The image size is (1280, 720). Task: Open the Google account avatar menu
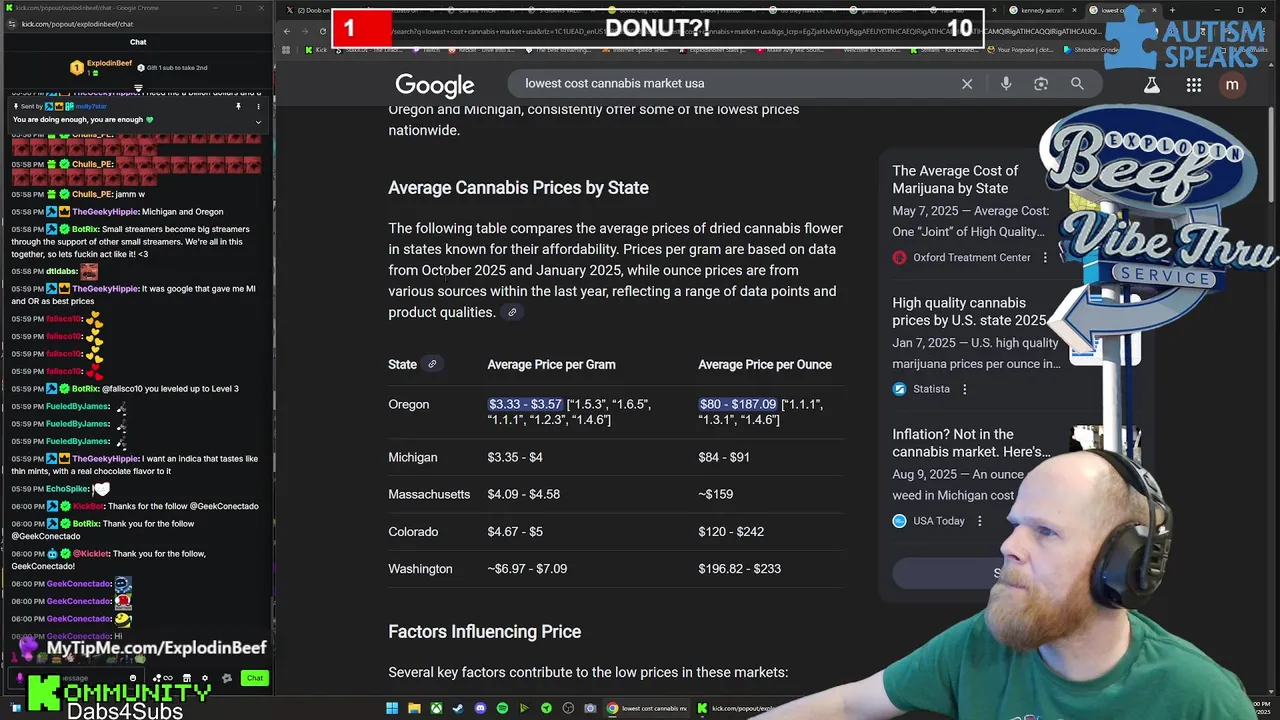pos(1232,85)
